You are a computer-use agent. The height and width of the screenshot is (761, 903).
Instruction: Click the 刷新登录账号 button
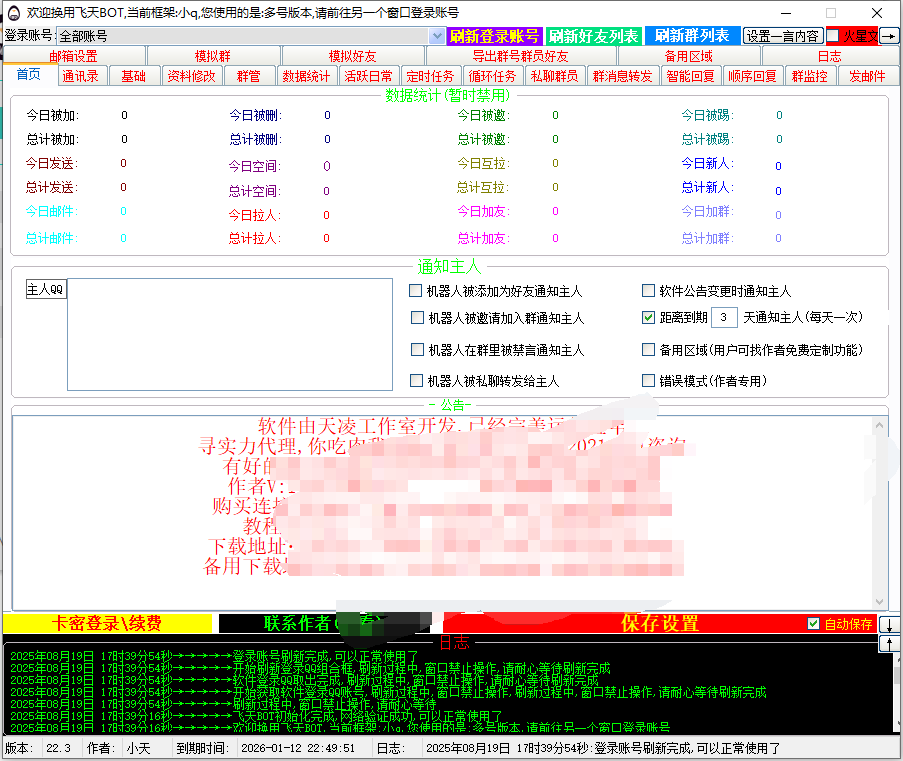495,36
